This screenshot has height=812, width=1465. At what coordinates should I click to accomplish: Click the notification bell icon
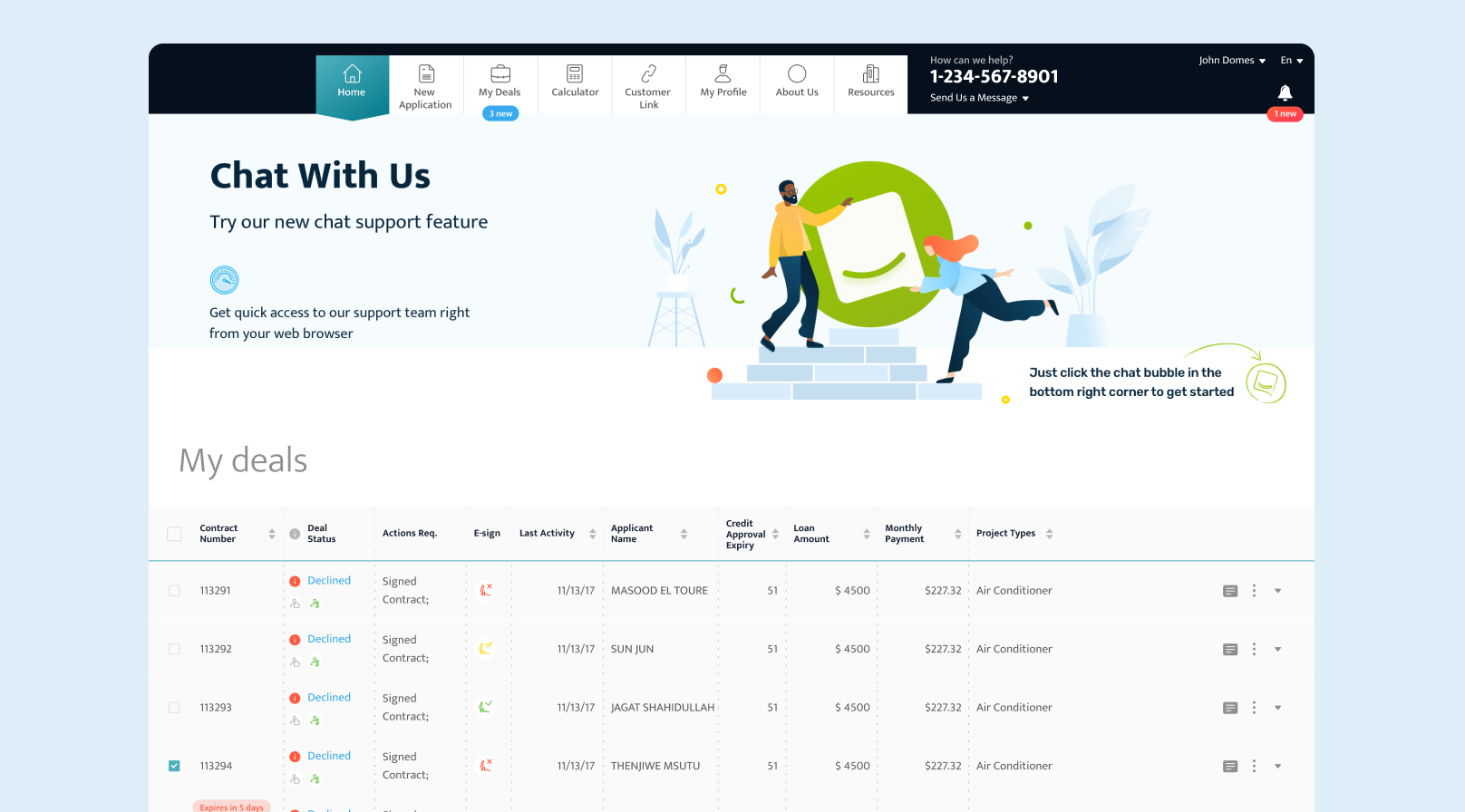click(x=1285, y=92)
